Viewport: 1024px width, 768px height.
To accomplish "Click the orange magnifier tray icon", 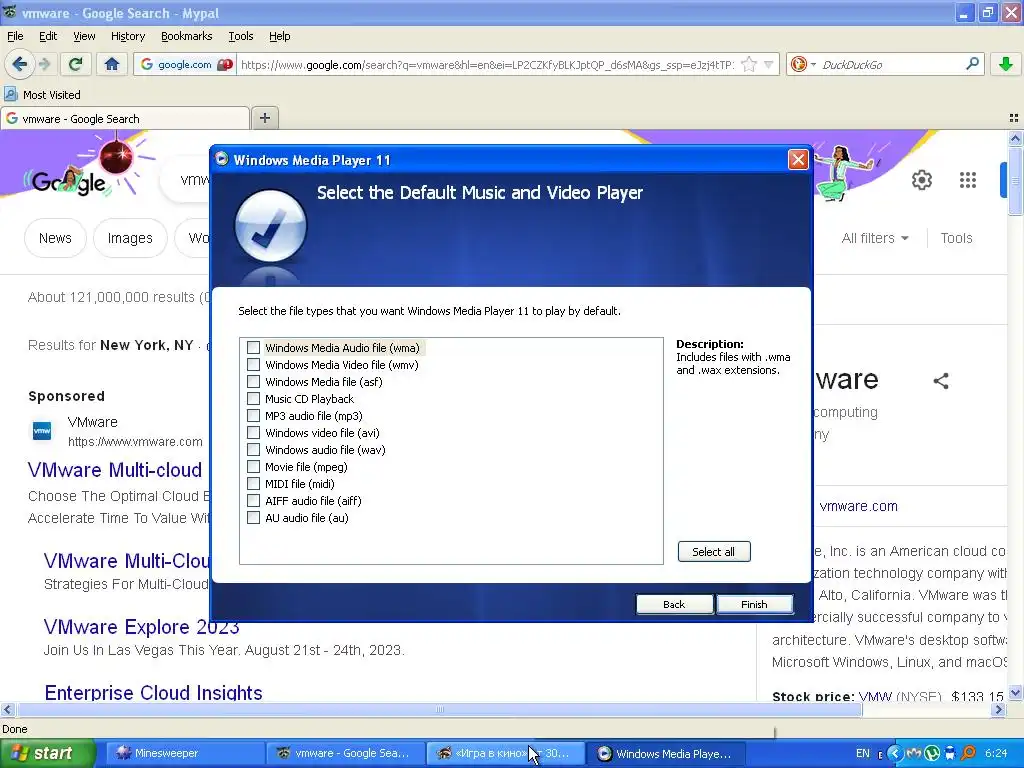I will [968, 754].
